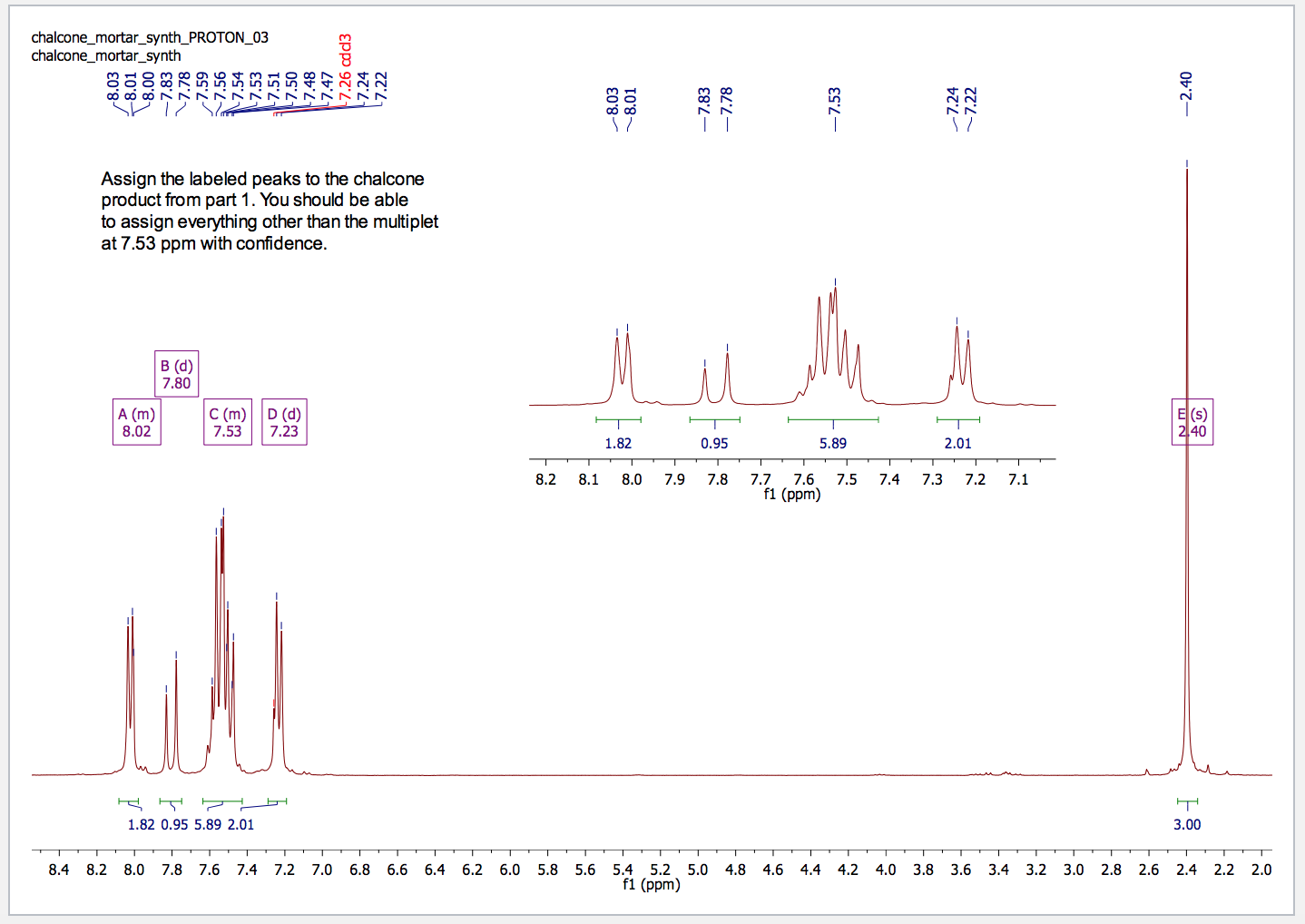Select the "E (s) 2.40" assignment label
1305x924 pixels.
(x=1192, y=421)
